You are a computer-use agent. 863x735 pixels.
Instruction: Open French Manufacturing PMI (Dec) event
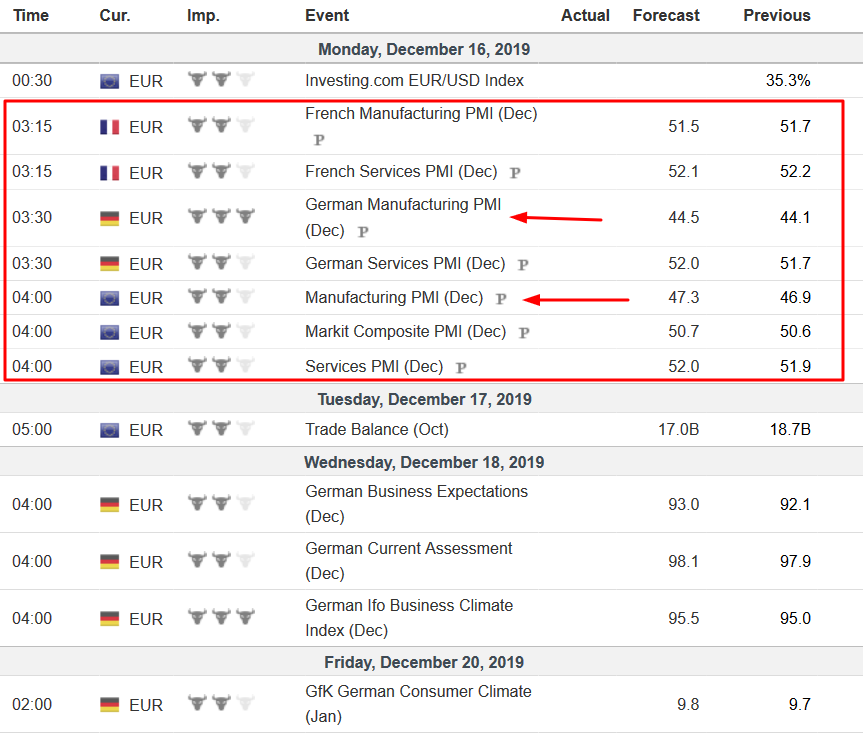421,113
